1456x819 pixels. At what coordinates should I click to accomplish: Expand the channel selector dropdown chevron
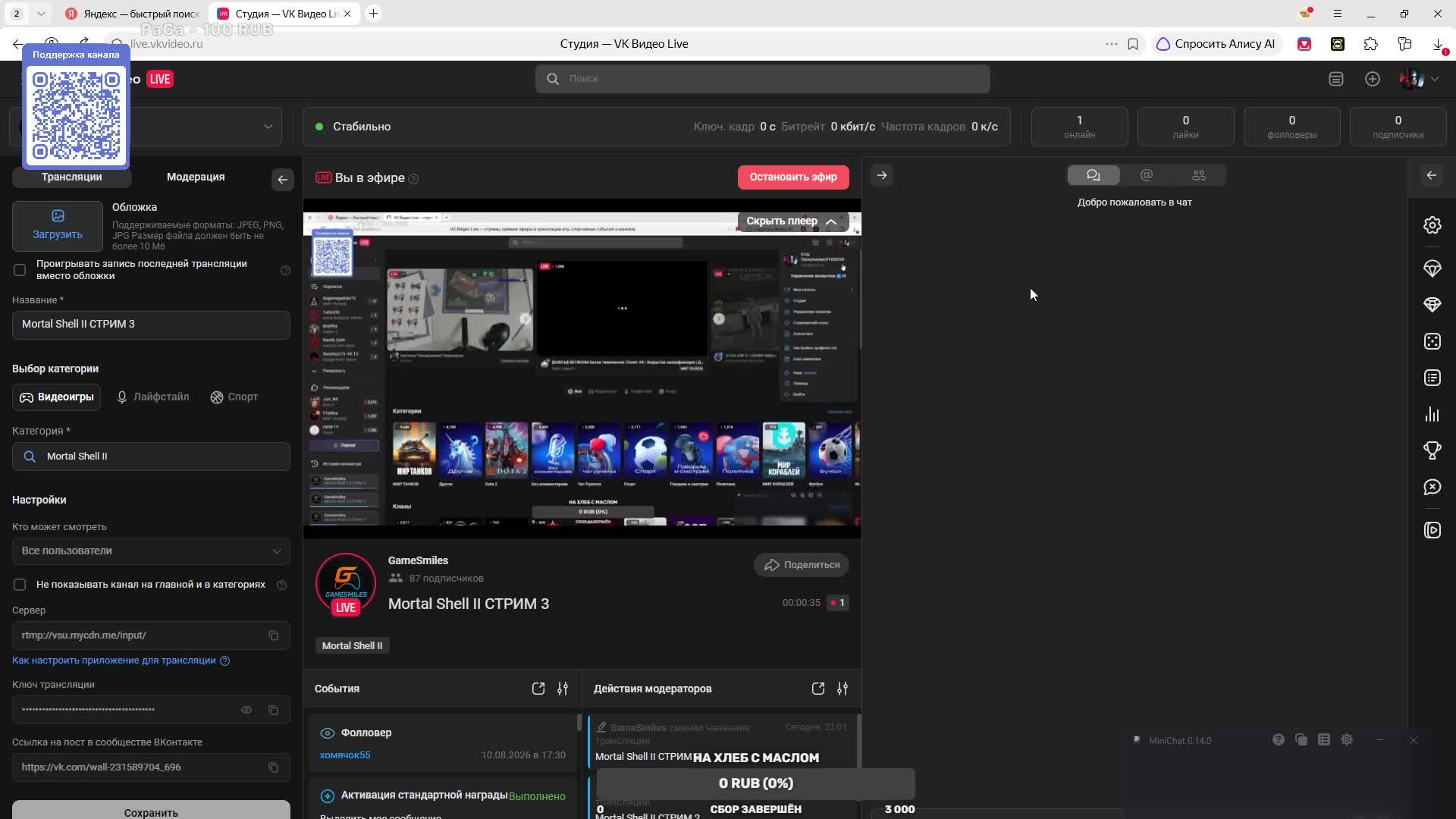[x=268, y=127]
